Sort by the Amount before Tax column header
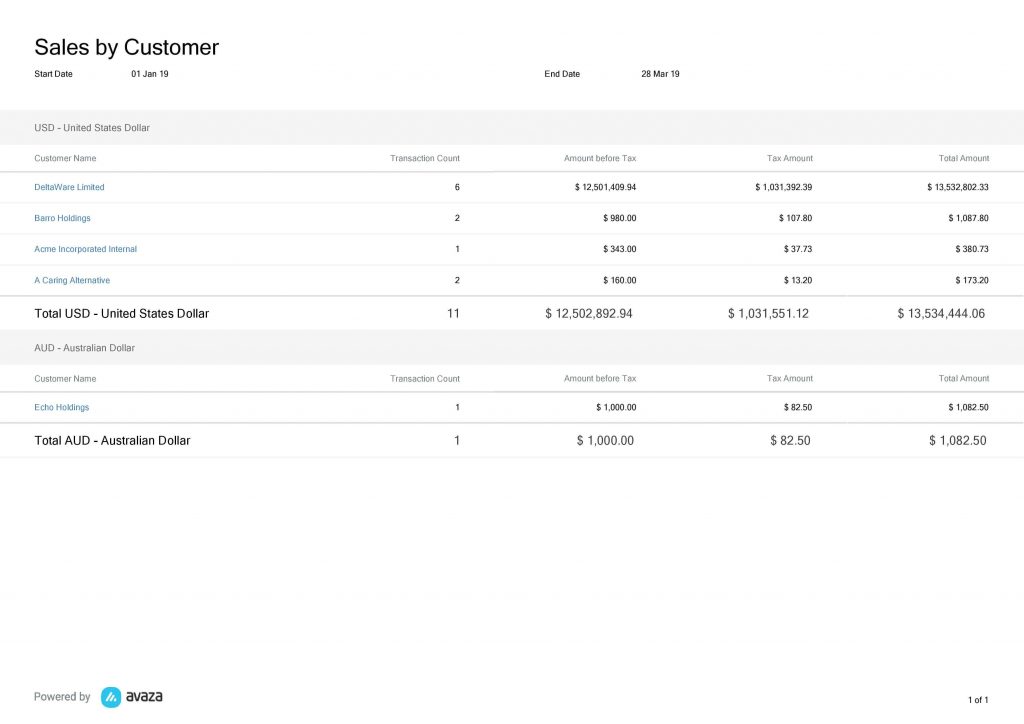Viewport: 1024px width, 724px height. point(598,158)
